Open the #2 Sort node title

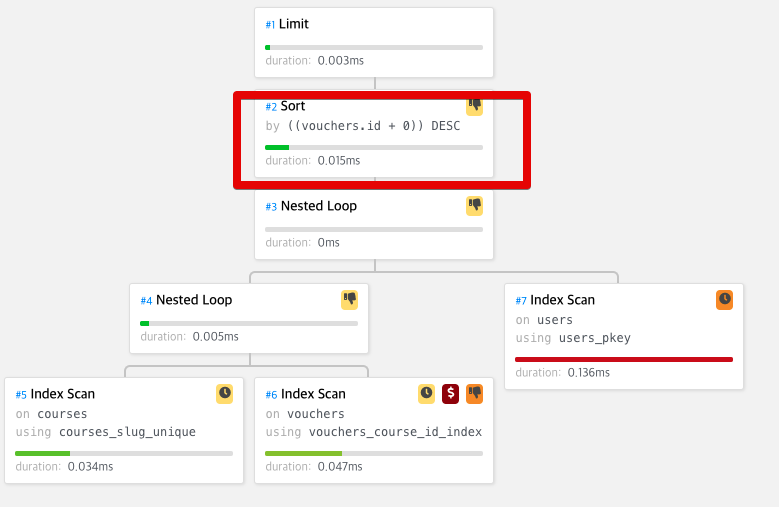tap(292, 106)
